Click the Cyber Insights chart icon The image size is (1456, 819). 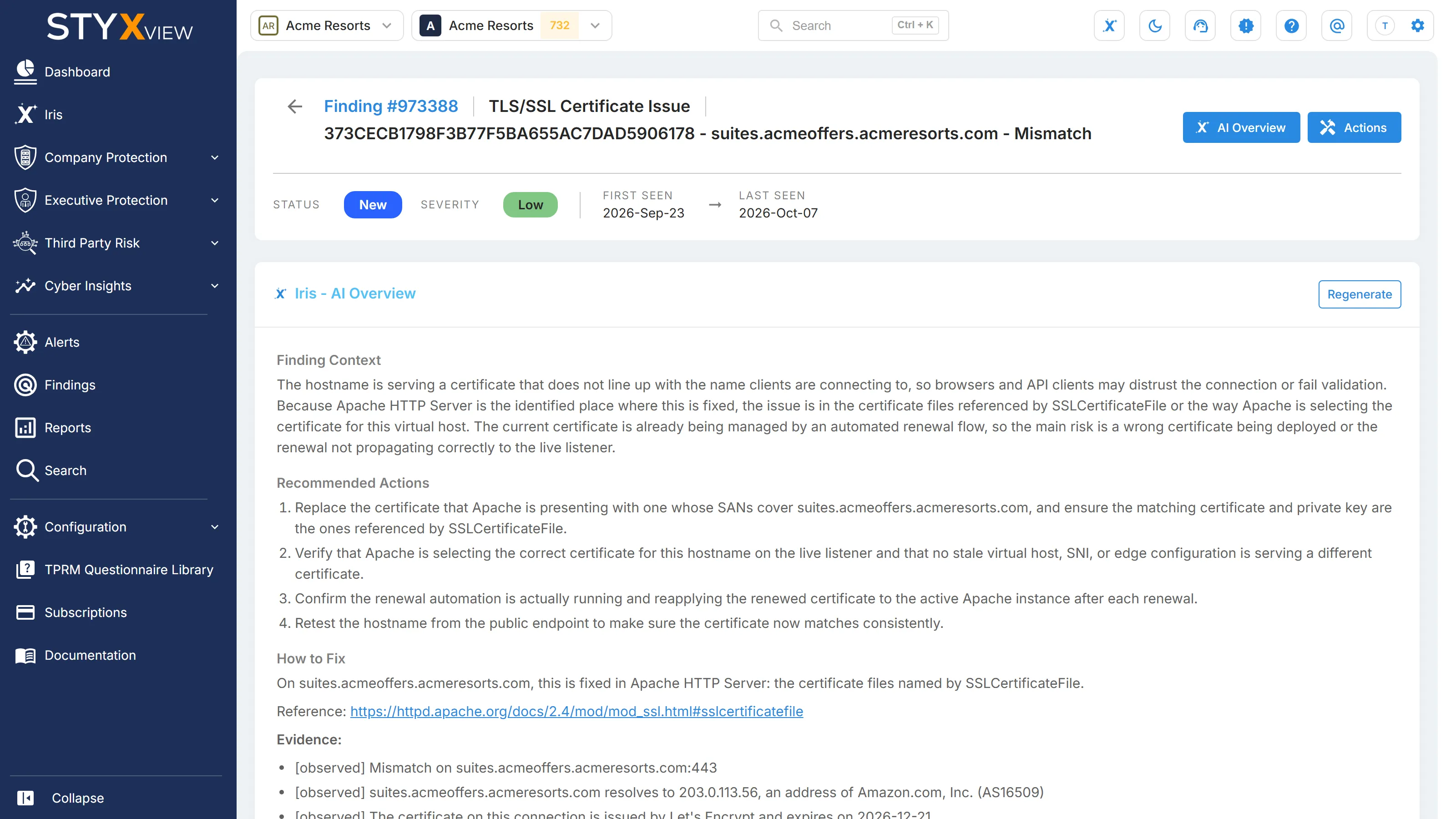point(25,286)
